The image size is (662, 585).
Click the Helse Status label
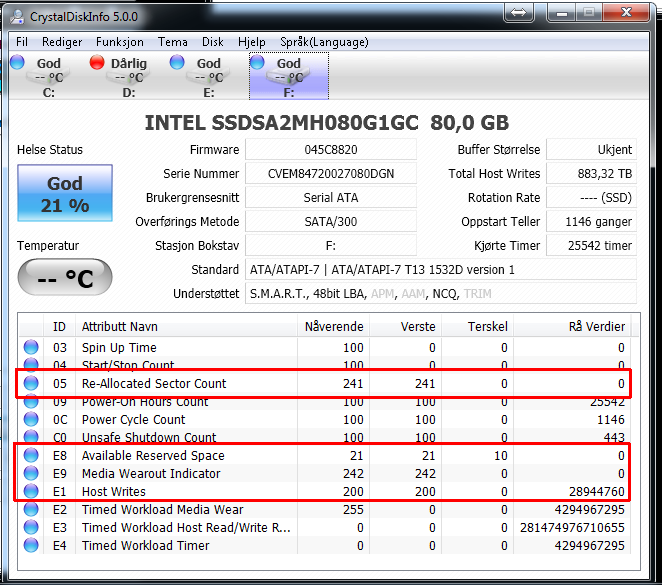point(50,149)
